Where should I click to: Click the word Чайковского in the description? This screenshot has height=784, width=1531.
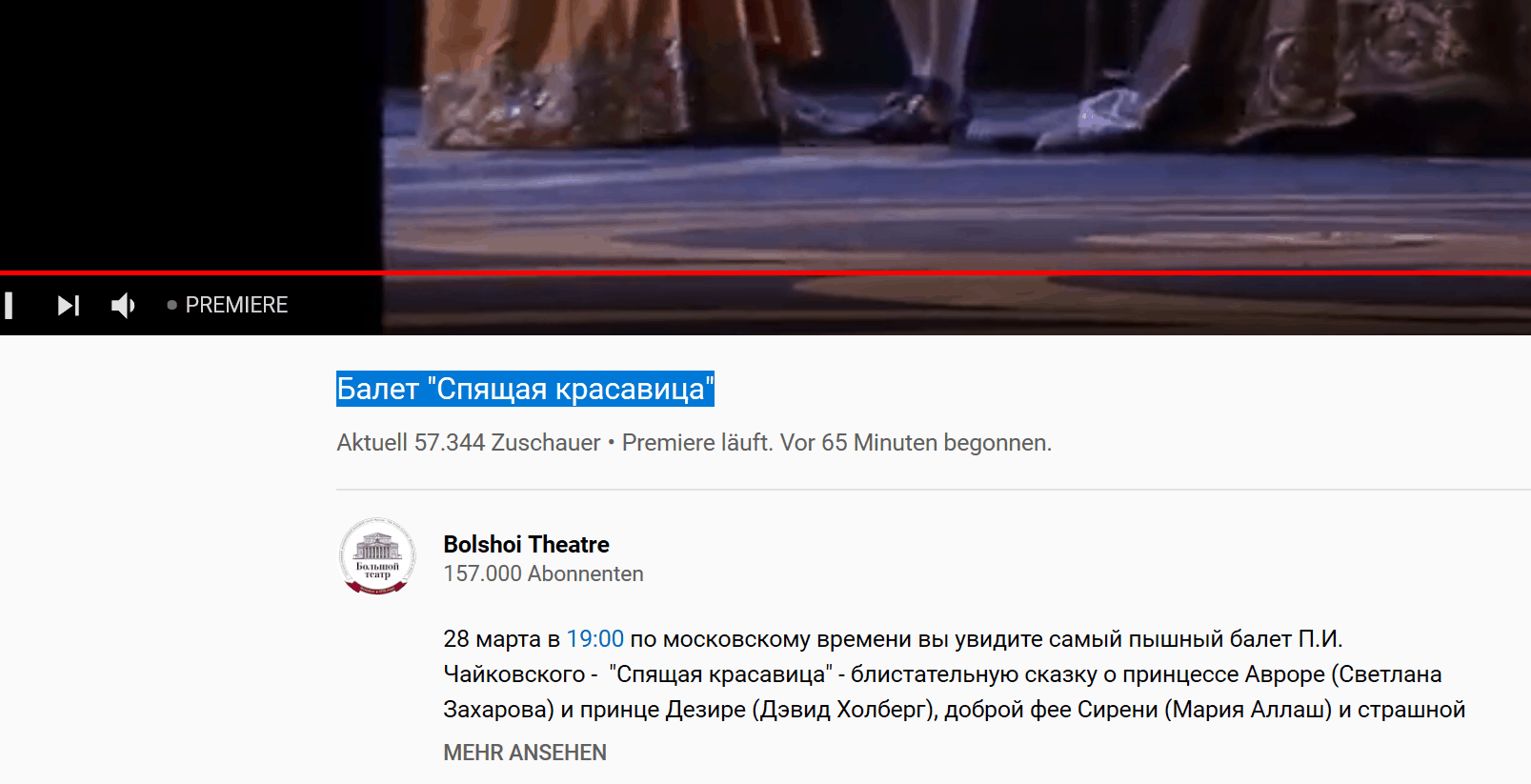tap(514, 674)
